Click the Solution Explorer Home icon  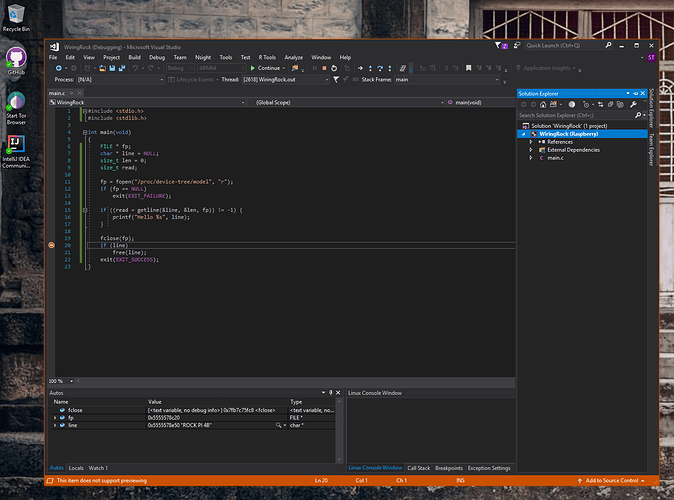click(543, 104)
